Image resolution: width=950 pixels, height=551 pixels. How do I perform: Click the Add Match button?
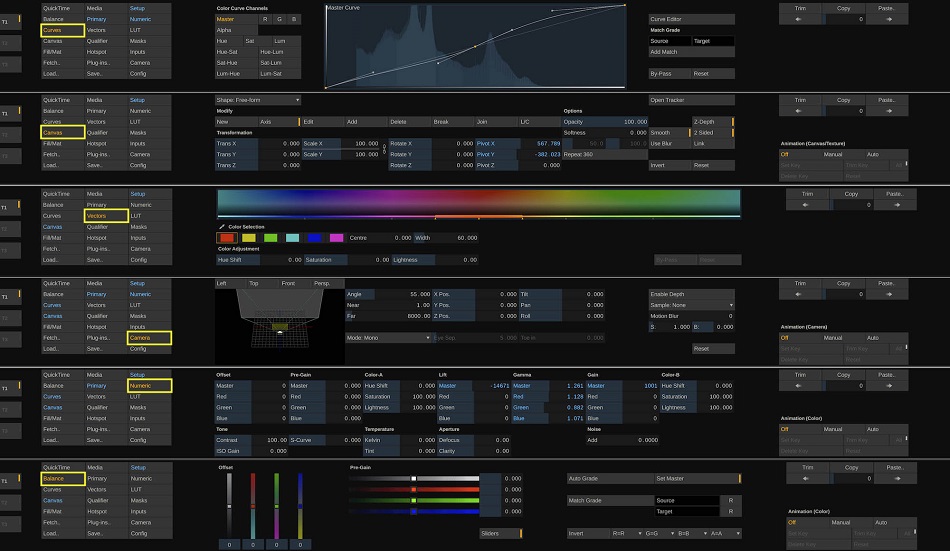point(691,52)
